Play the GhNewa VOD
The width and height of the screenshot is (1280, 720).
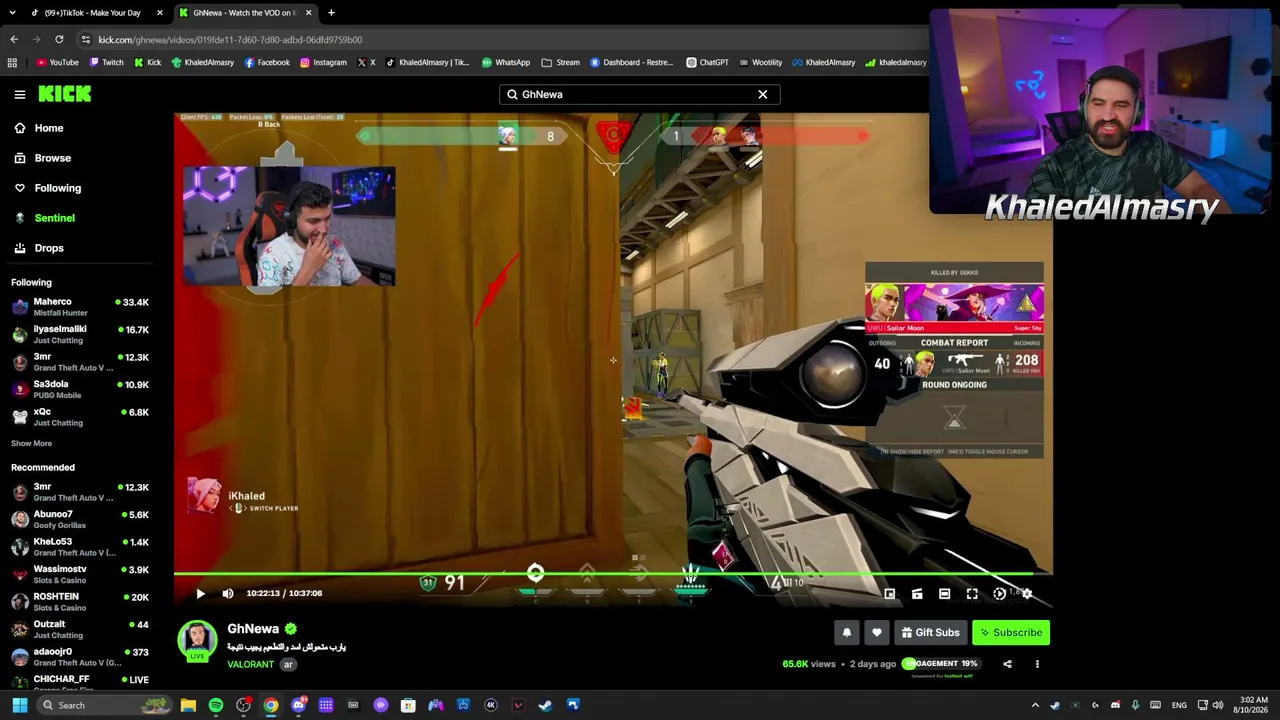click(200, 593)
